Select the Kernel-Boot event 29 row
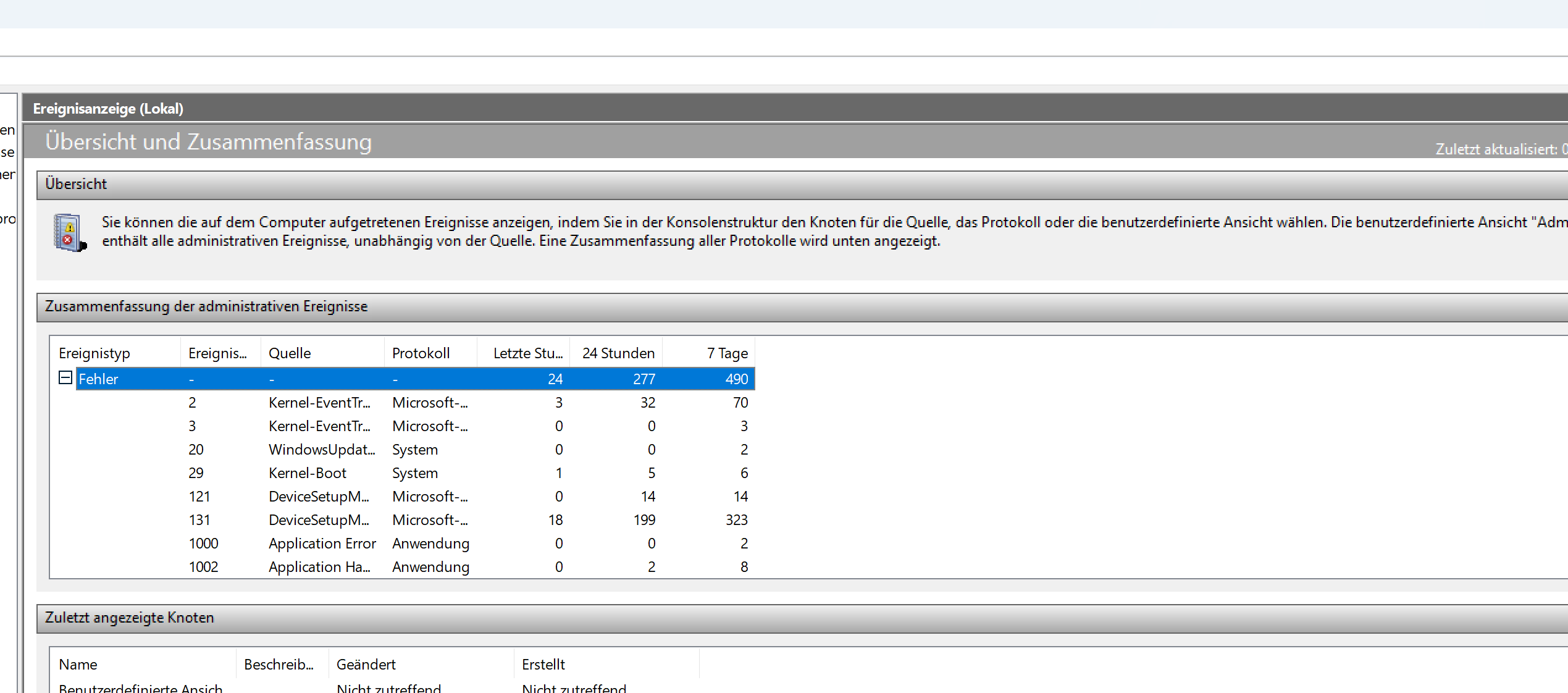 tap(307, 473)
